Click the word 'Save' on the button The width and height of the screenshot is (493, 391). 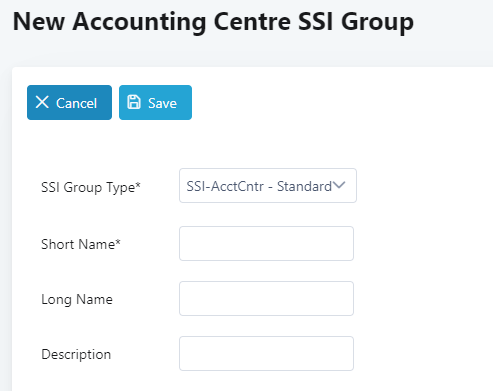point(162,103)
